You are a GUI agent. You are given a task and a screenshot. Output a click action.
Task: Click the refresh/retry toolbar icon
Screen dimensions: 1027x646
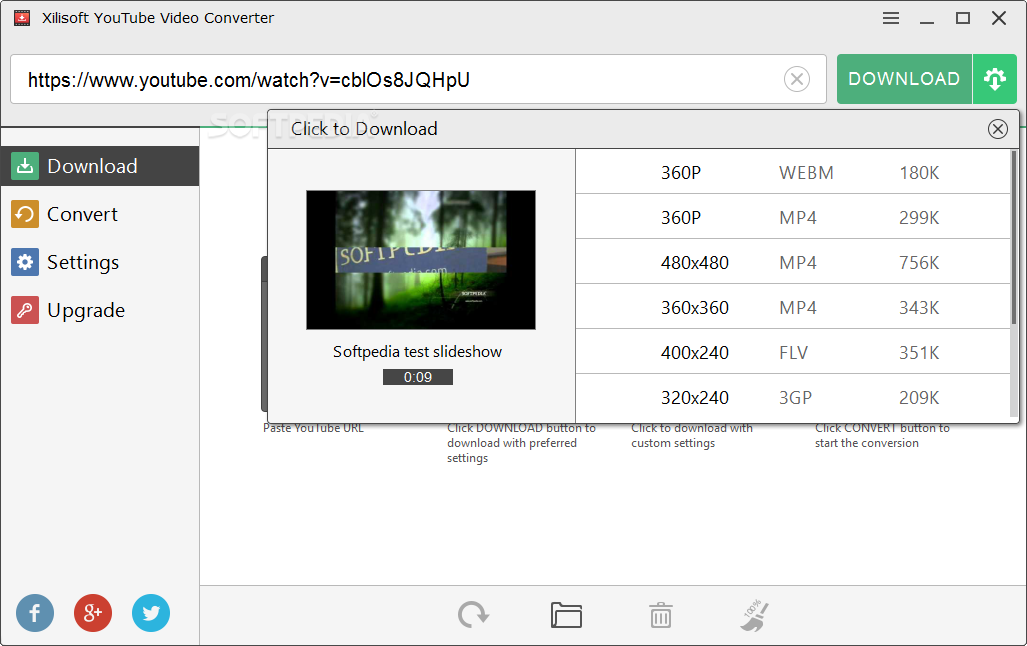(473, 615)
